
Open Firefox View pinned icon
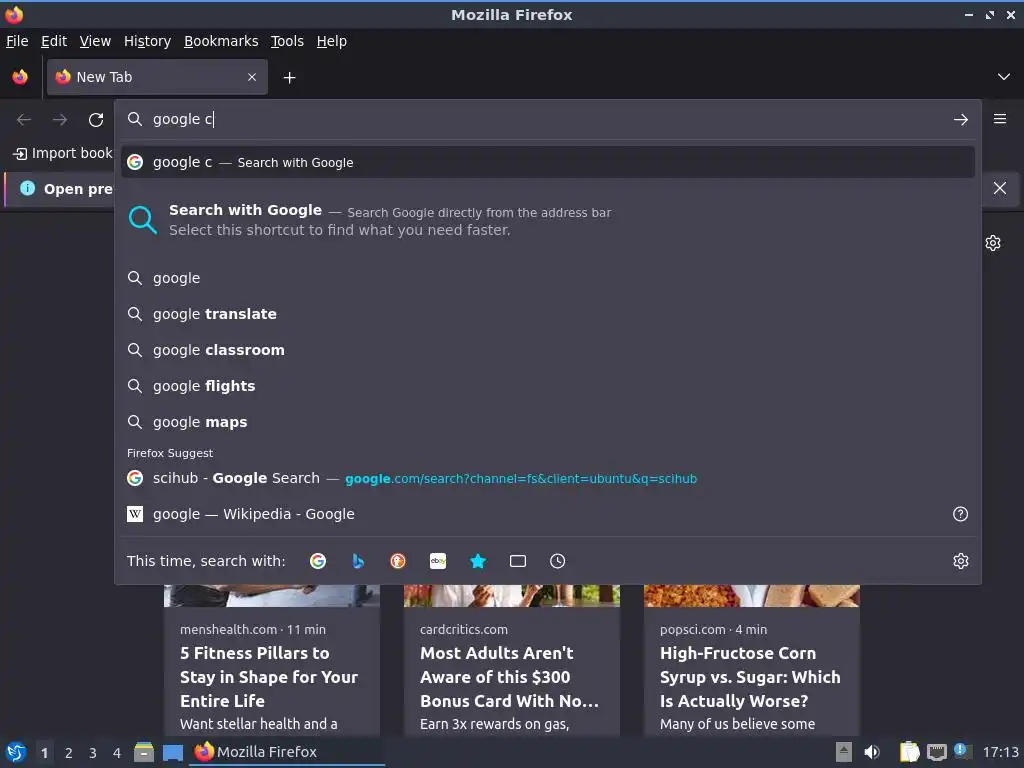20,77
